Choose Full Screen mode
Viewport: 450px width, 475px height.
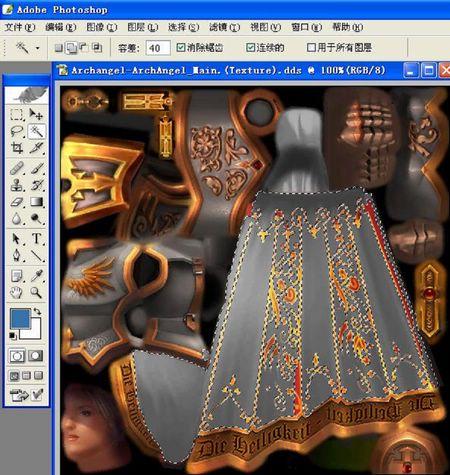coord(39,376)
